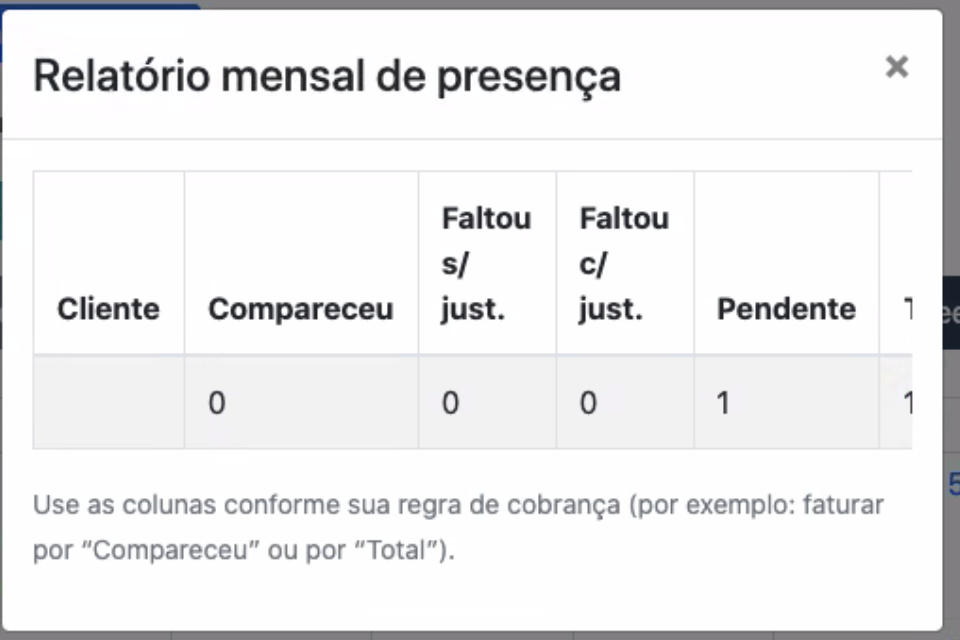
Task: Click the cut-off Total value cell
Action: point(902,403)
